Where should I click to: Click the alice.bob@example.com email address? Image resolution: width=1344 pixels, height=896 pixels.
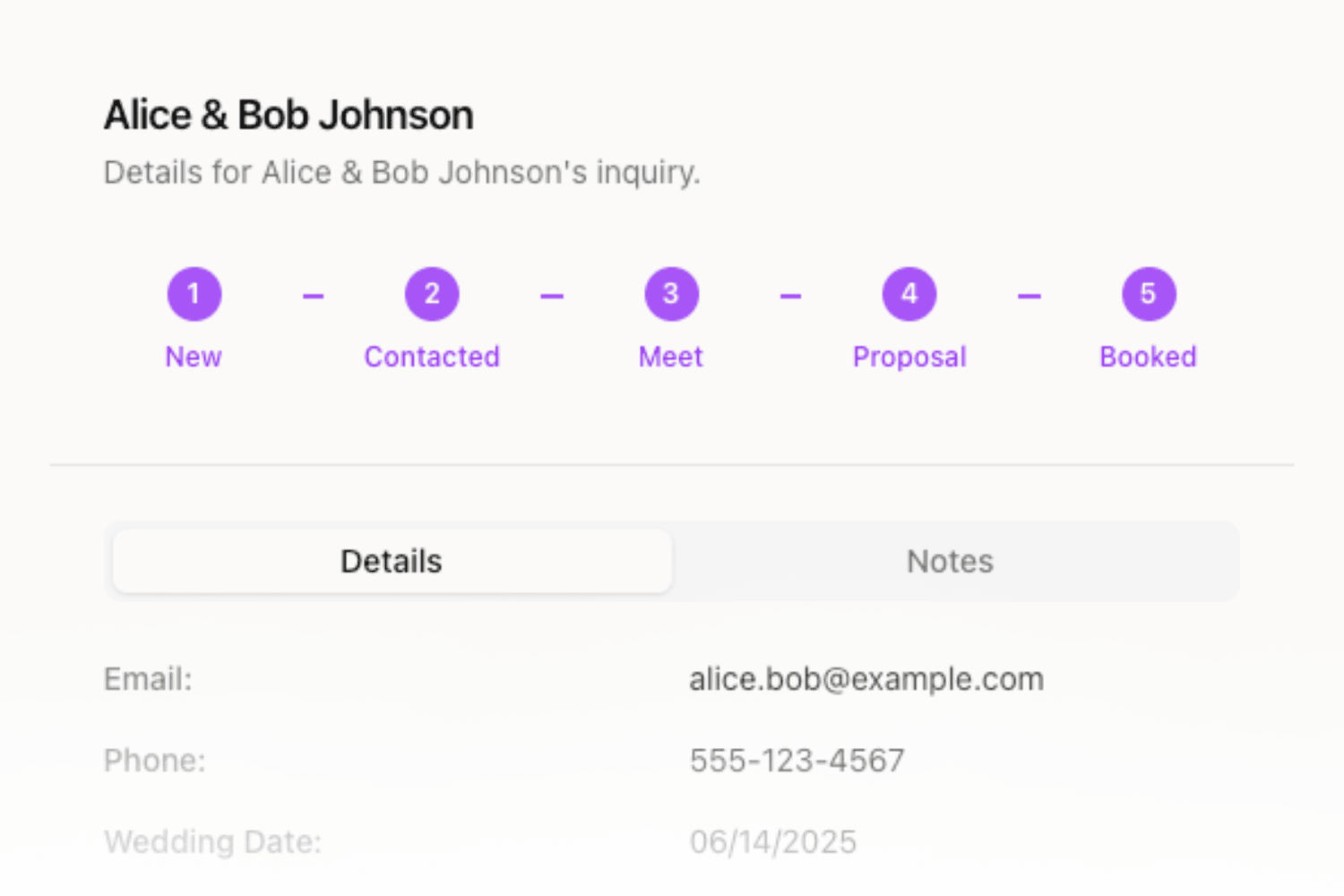coord(866,679)
